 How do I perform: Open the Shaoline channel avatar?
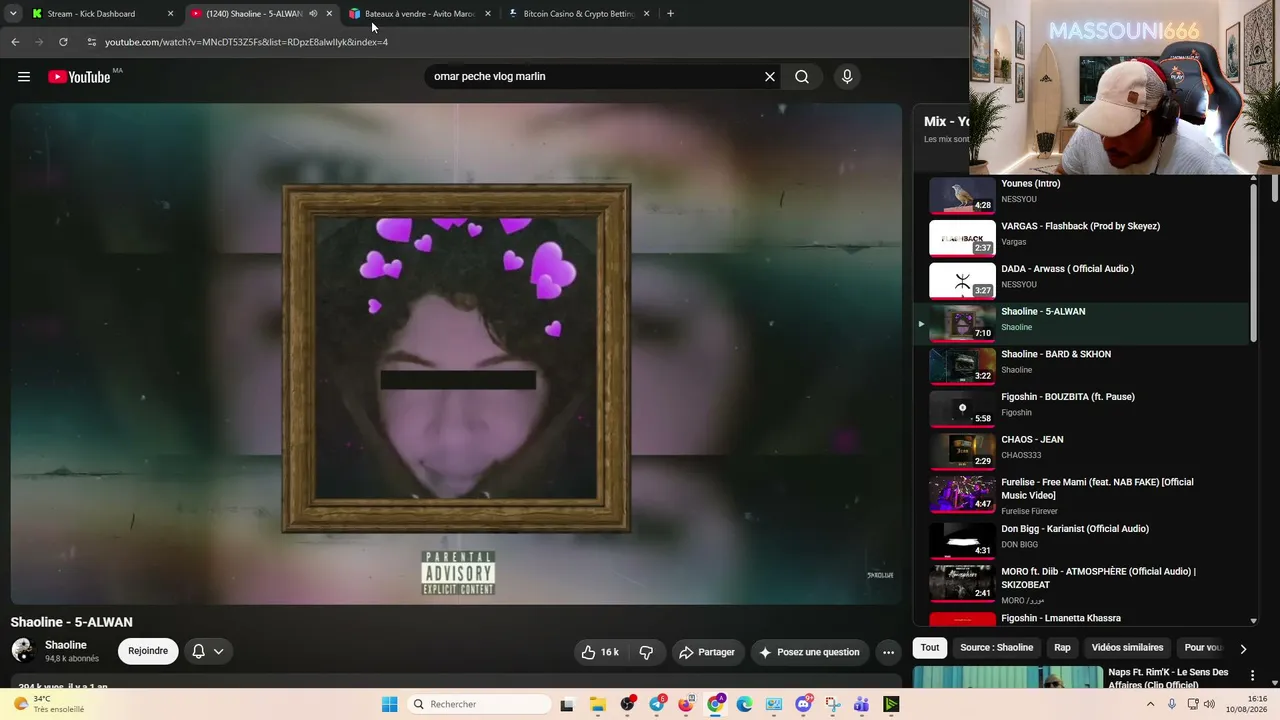tap(24, 651)
